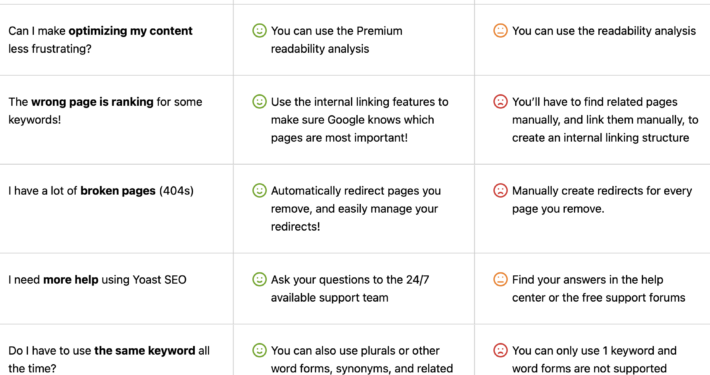The image size is (710, 375).
Task: Click orange neutral face beside readability analysis
Action: (x=500, y=31)
